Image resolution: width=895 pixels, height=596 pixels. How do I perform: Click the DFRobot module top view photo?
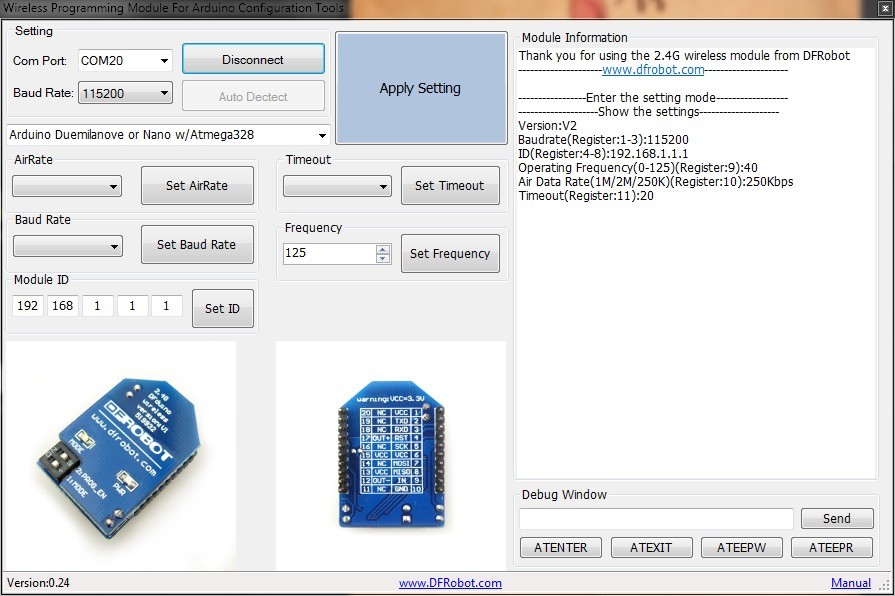121,455
